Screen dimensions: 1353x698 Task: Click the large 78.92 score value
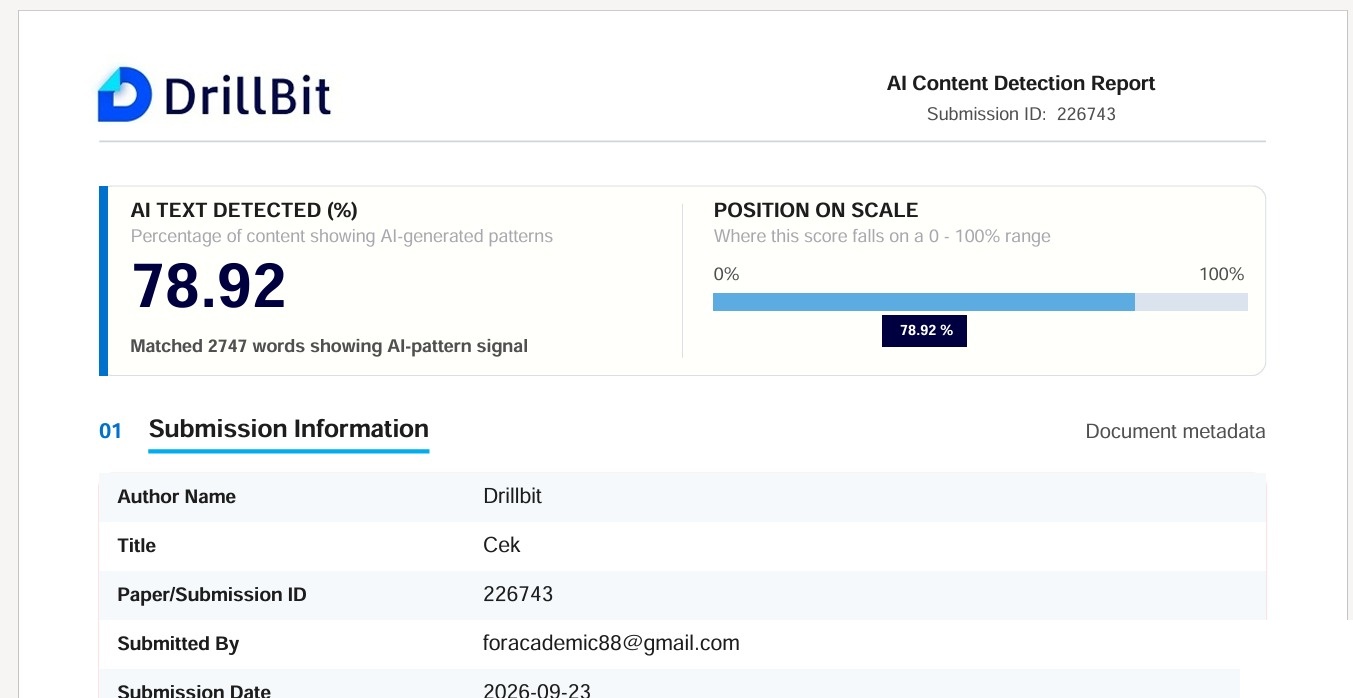209,286
